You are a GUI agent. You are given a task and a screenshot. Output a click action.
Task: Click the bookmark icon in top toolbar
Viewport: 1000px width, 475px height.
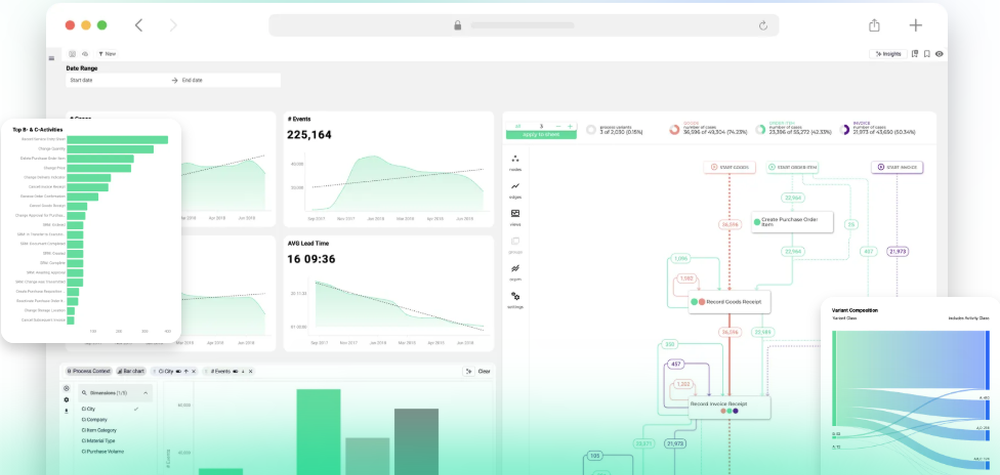927,54
